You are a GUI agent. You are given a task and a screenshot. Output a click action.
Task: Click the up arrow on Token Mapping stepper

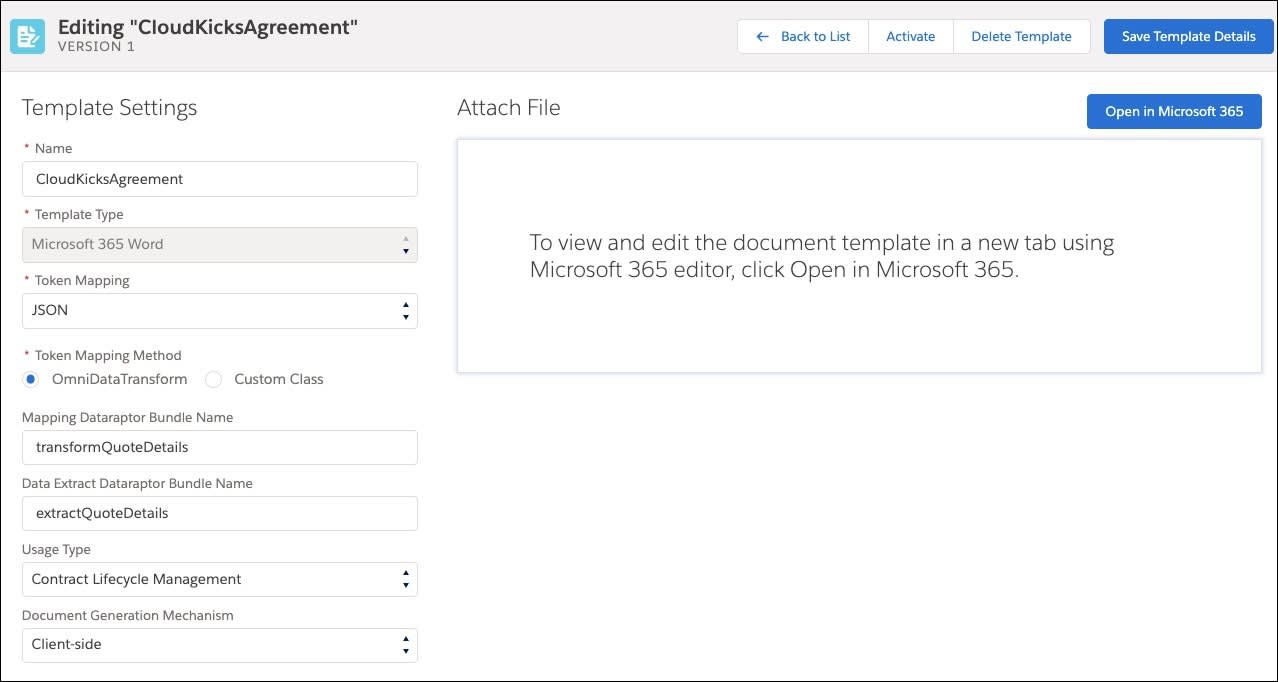(406, 304)
